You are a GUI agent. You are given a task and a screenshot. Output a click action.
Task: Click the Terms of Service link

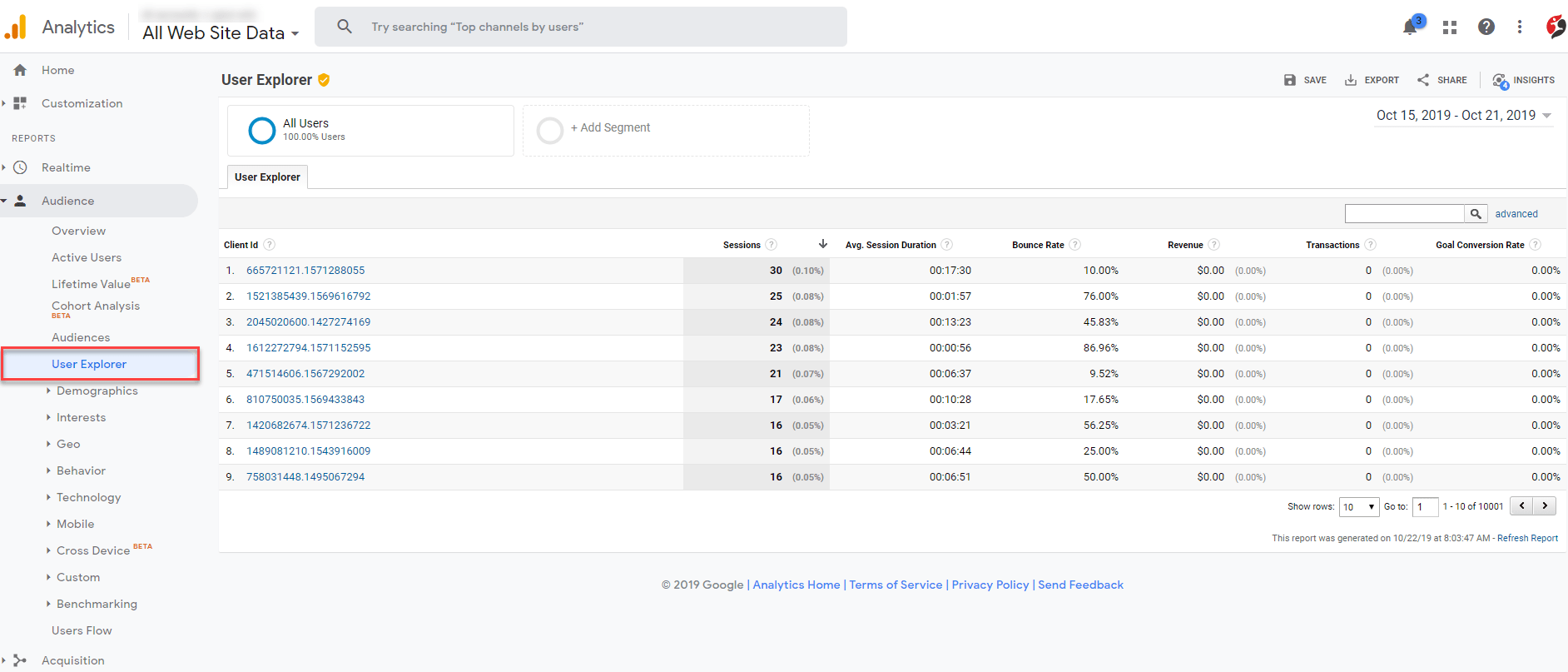coord(896,585)
